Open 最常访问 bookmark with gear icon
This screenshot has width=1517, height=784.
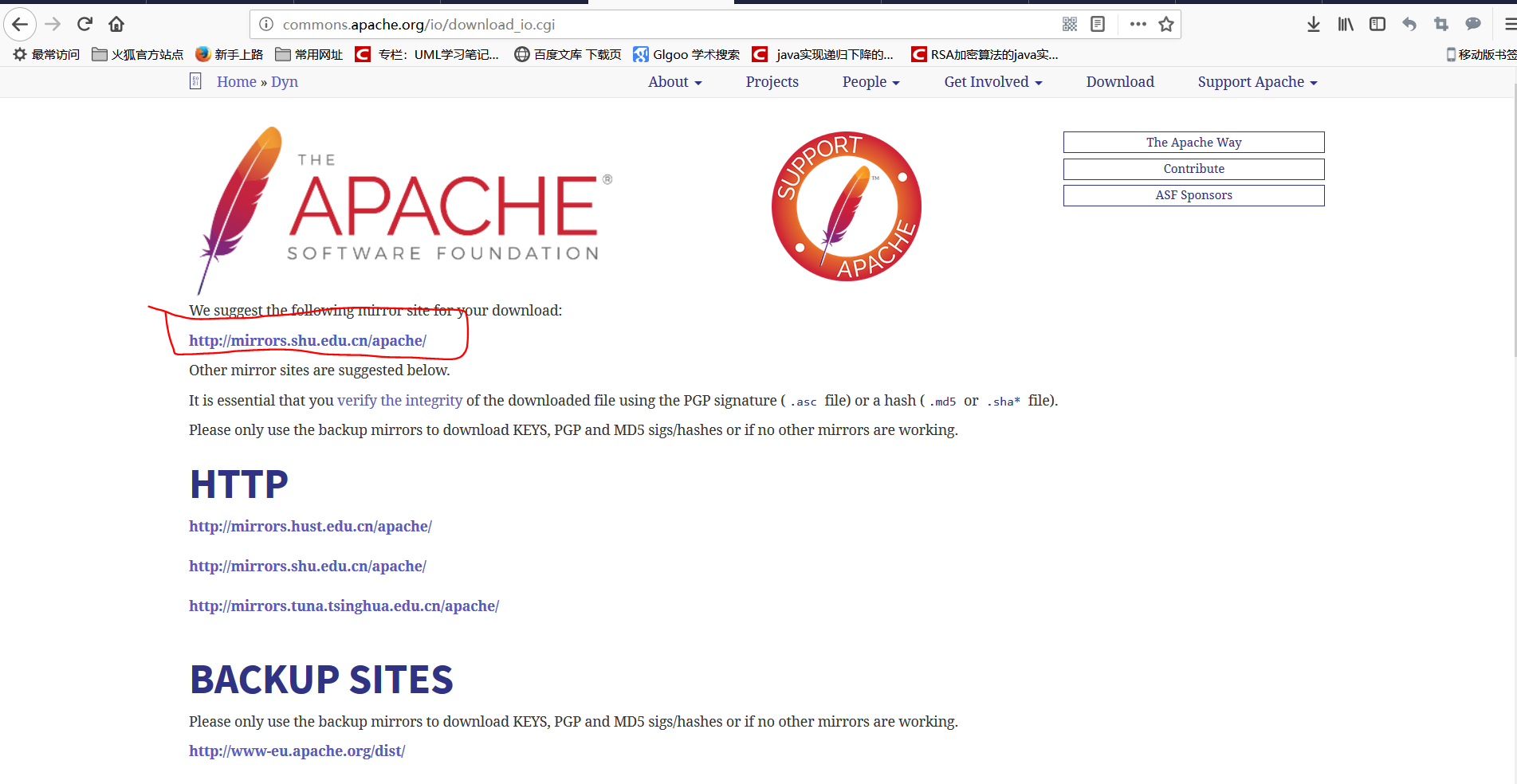[46, 54]
